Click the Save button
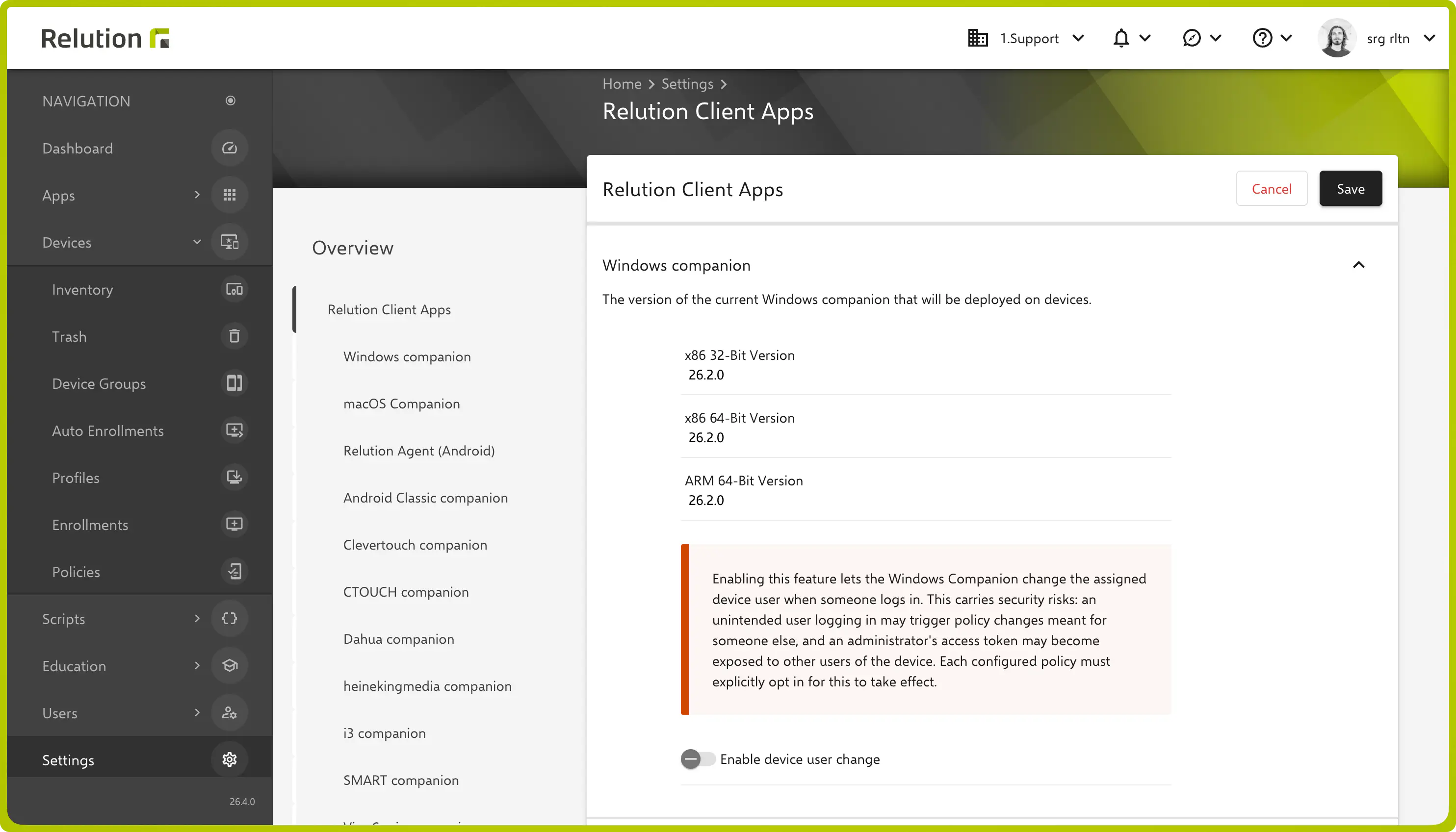The image size is (1456, 832). pos(1350,188)
